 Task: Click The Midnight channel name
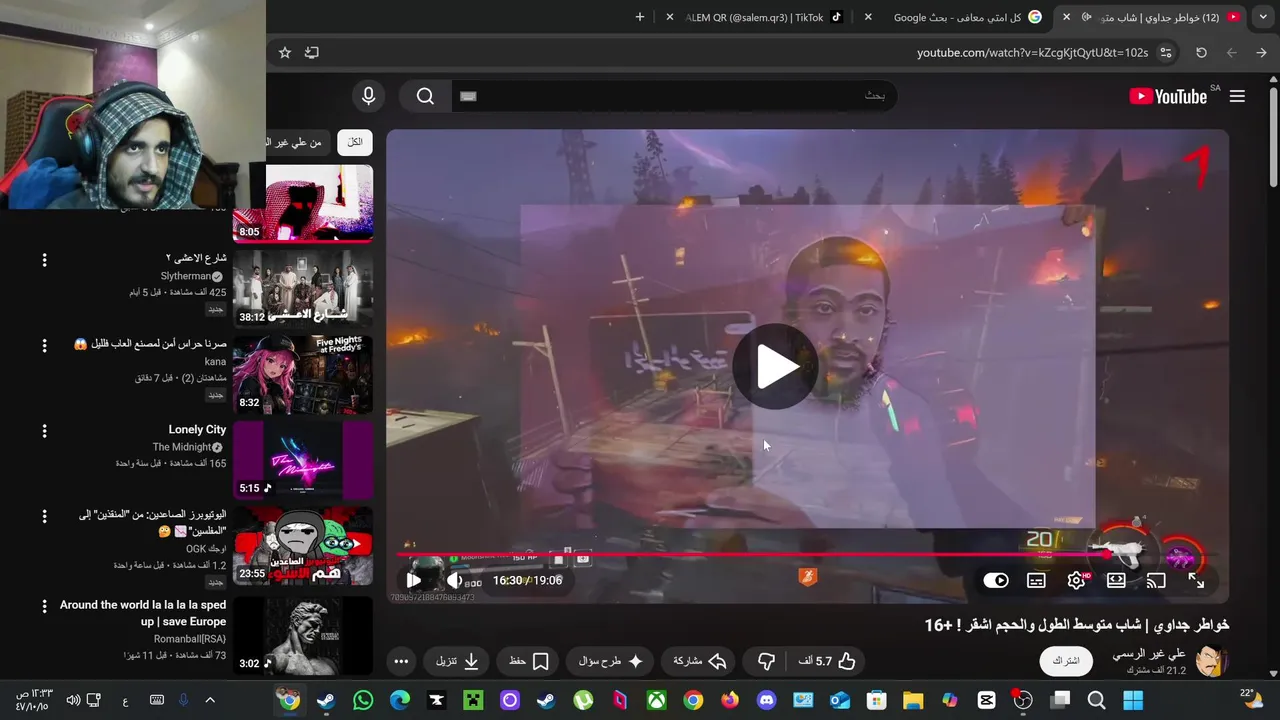click(x=181, y=447)
